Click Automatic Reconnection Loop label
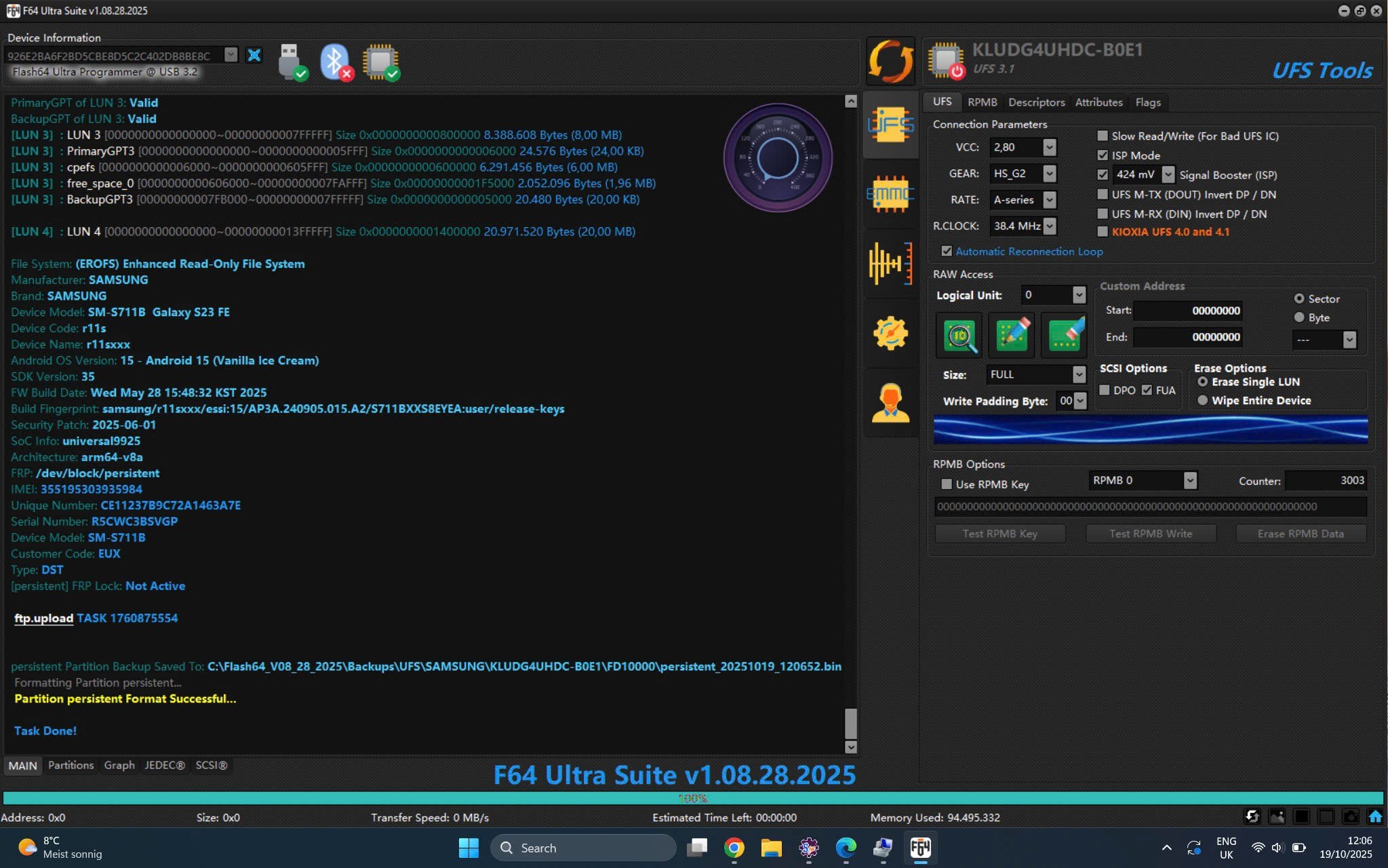Image resolution: width=1388 pixels, height=868 pixels. coord(1029,252)
